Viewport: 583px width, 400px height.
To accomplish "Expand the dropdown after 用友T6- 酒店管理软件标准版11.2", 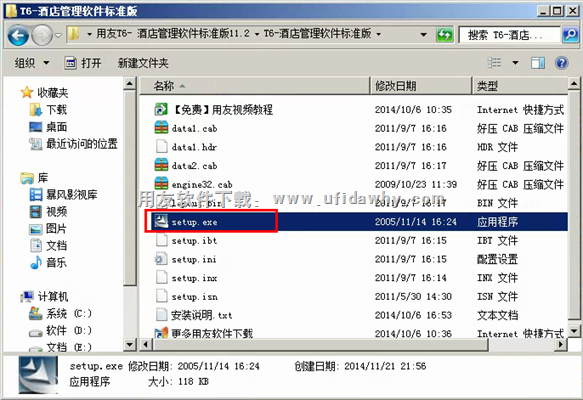I will [x=257, y=34].
